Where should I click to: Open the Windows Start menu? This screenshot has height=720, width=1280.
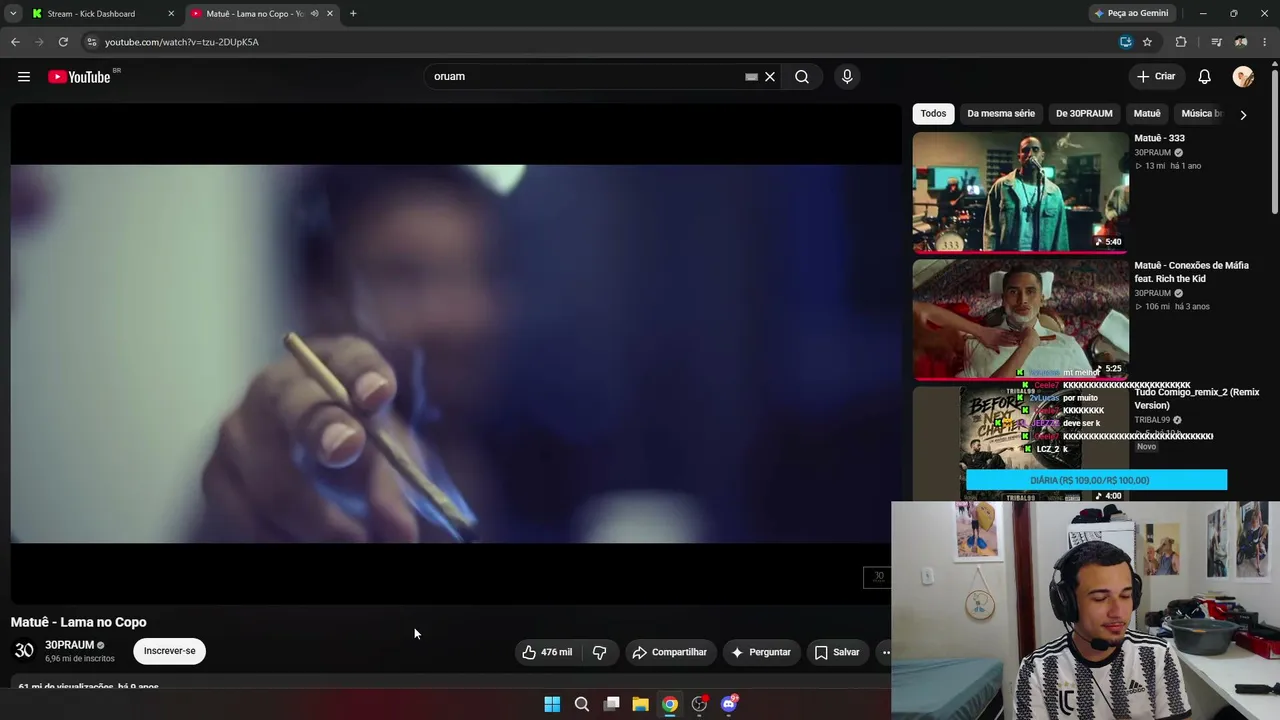(552, 704)
